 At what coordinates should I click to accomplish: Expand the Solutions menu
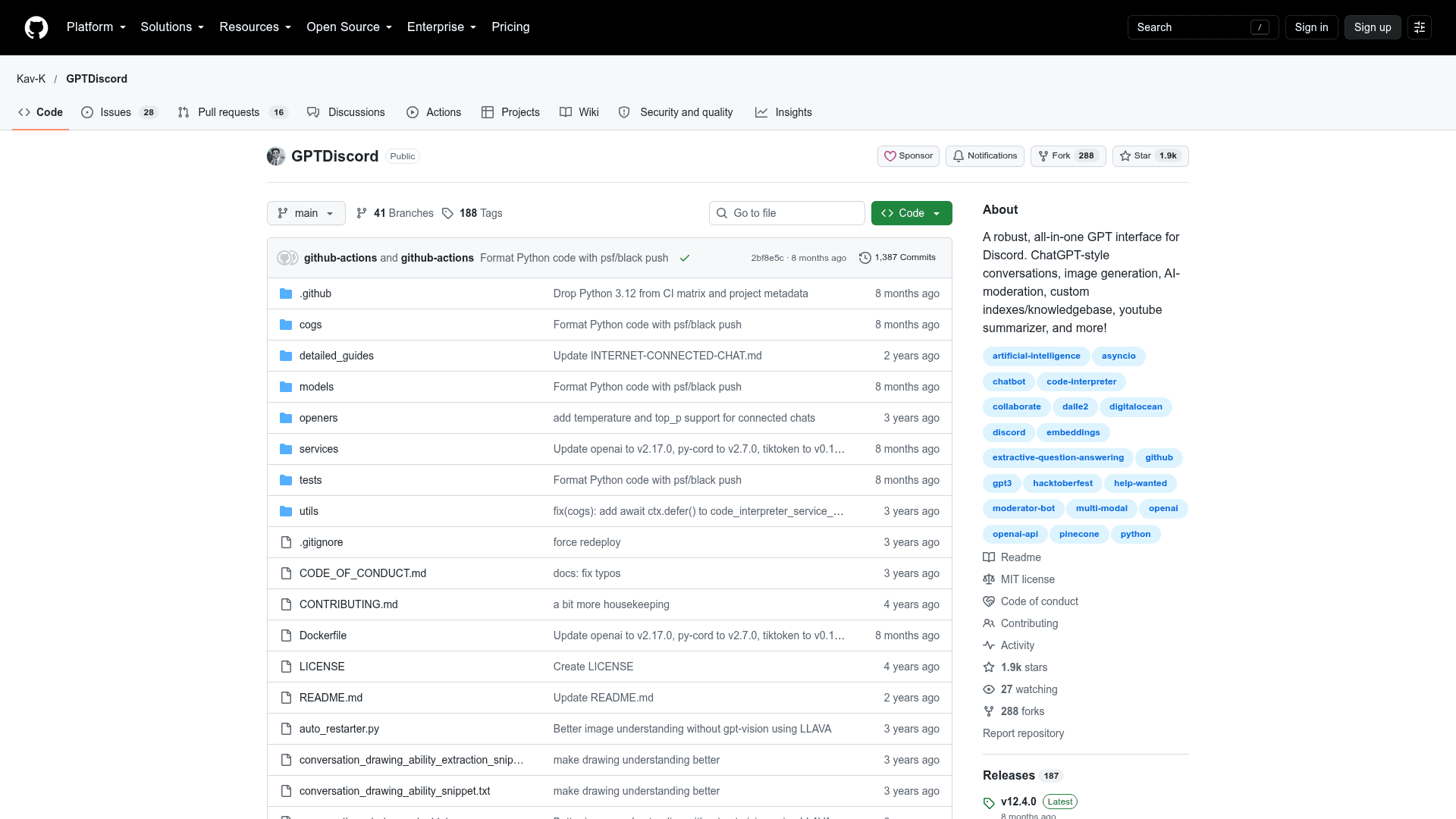(x=172, y=27)
